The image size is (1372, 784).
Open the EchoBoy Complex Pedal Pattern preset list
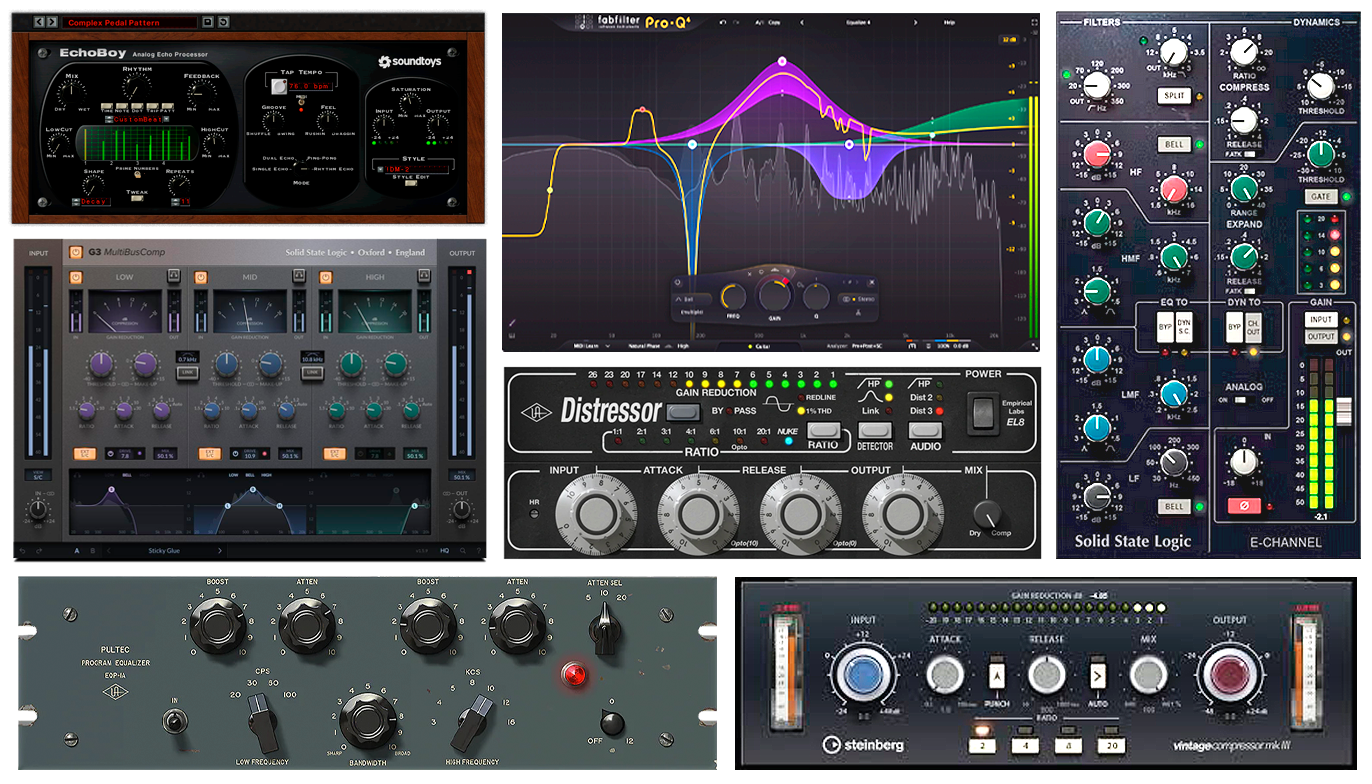tap(128, 22)
